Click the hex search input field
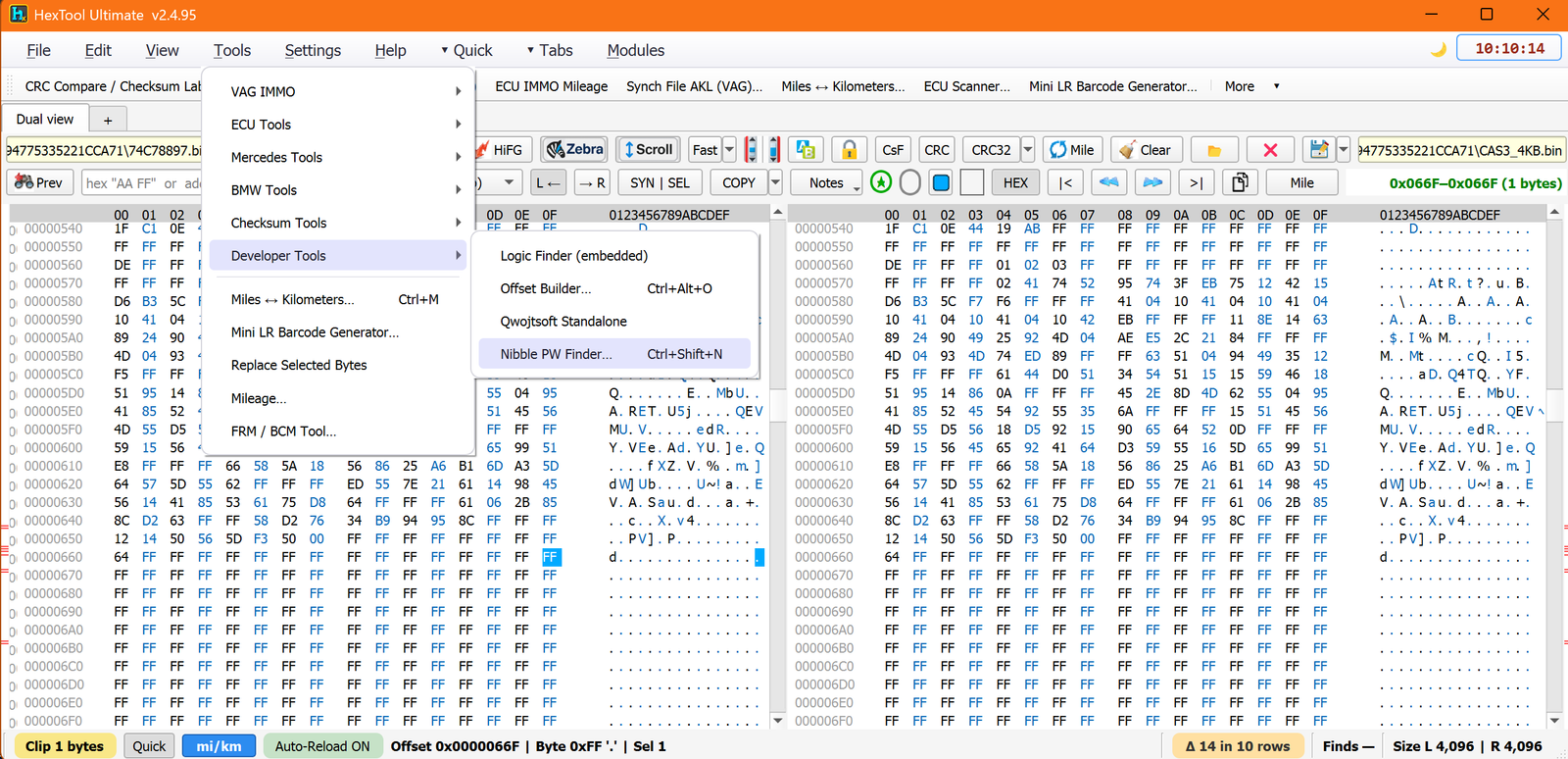1568x759 pixels. tap(140, 182)
